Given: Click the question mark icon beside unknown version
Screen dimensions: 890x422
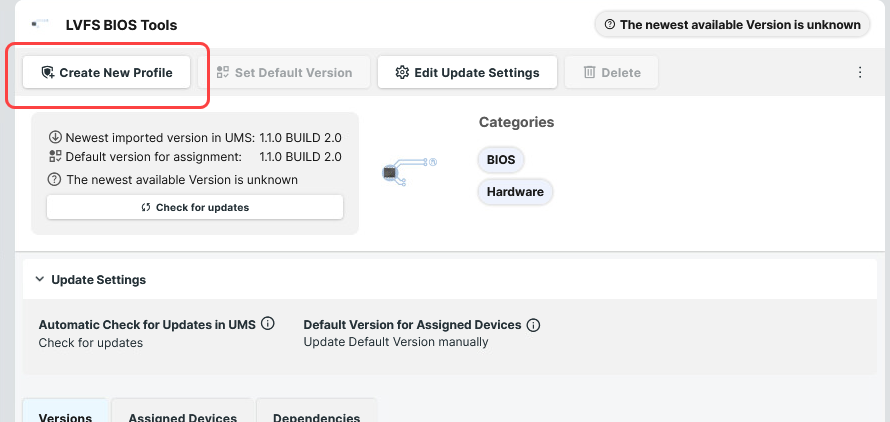Looking at the screenshot, I should [55, 180].
